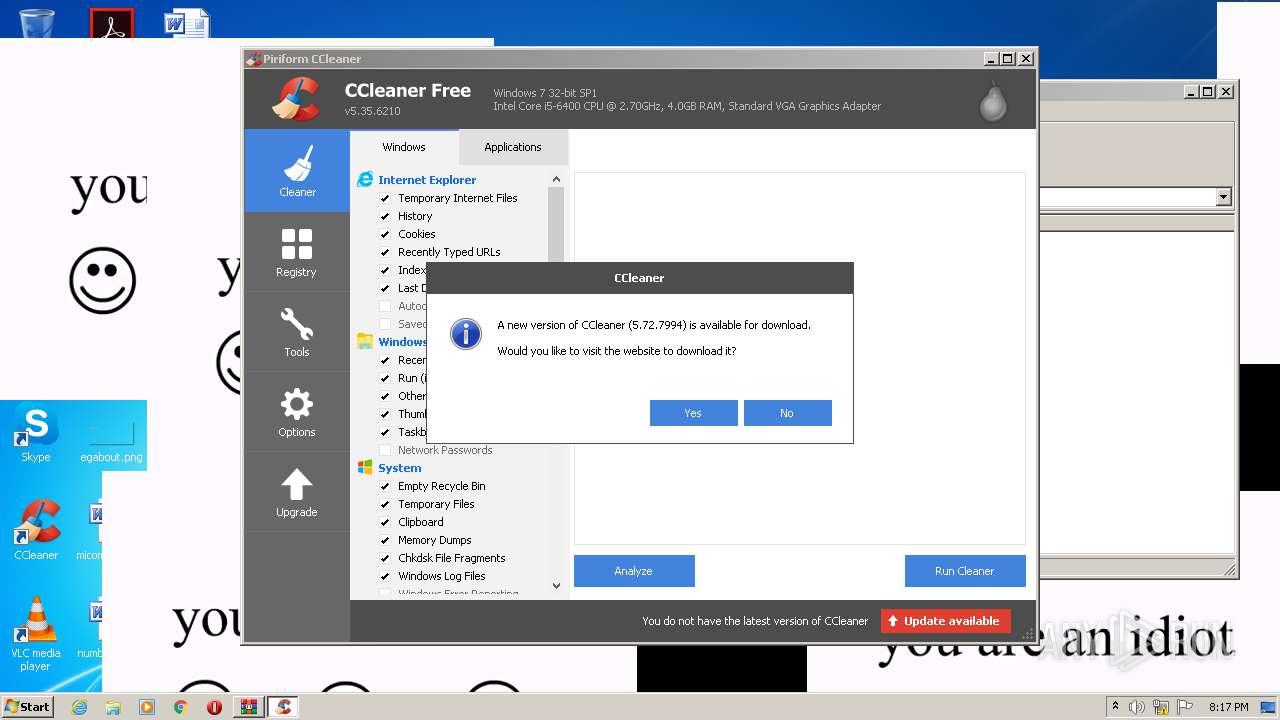Click the clock showing 8:17 PM

[x=1228, y=707]
